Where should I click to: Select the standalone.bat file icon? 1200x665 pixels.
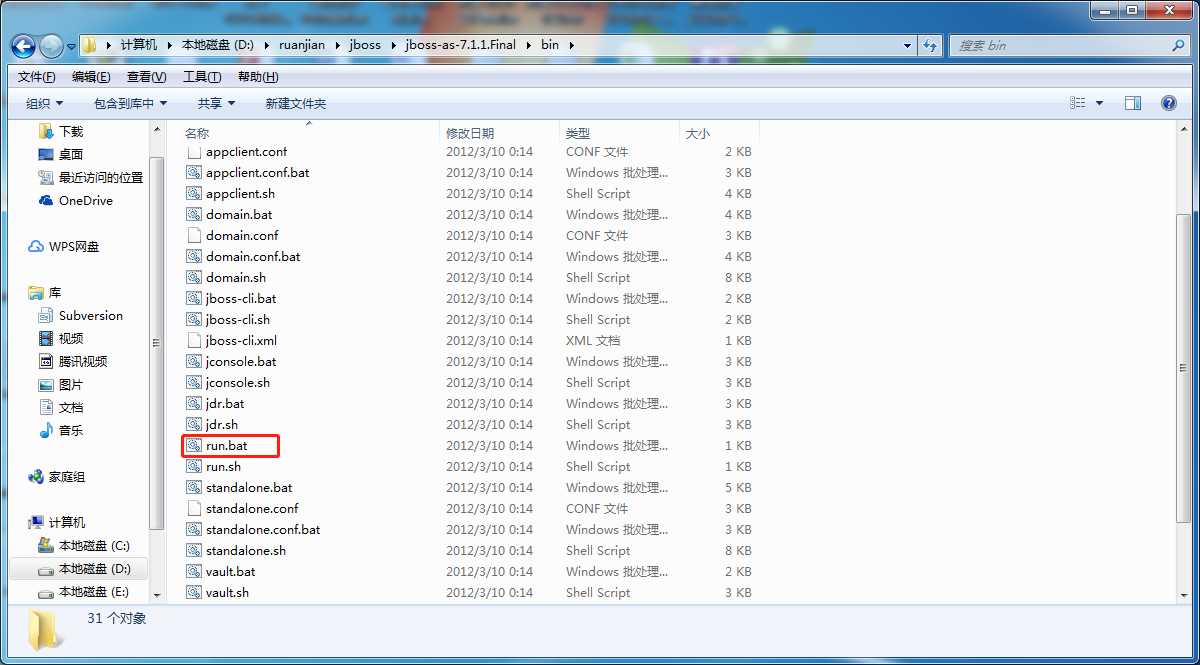click(x=194, y=487)
